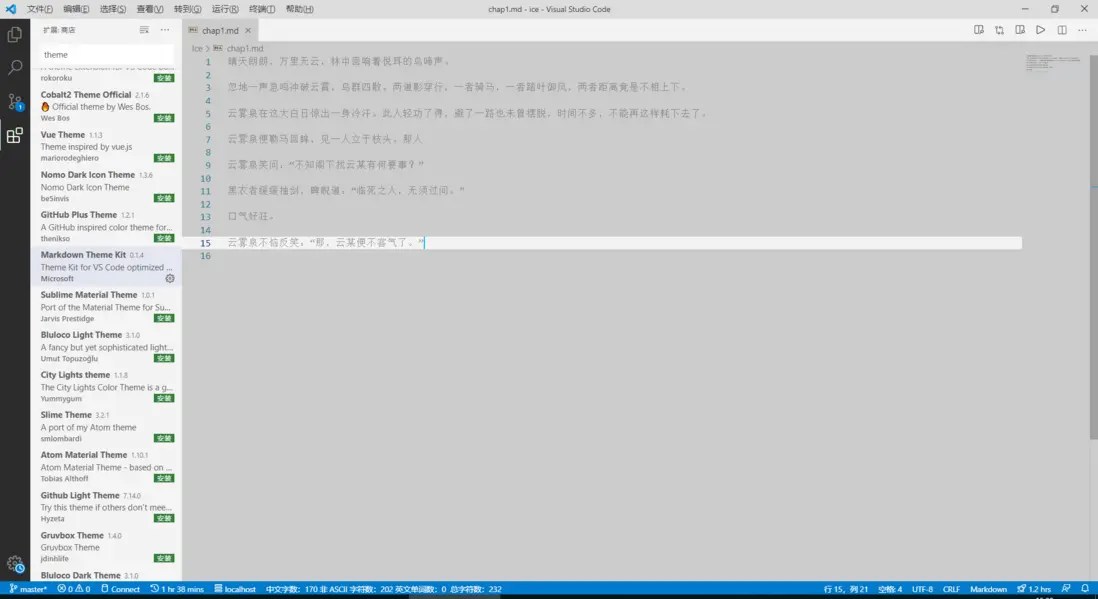Open the 查看(V) menu

(x=150, y=9)
